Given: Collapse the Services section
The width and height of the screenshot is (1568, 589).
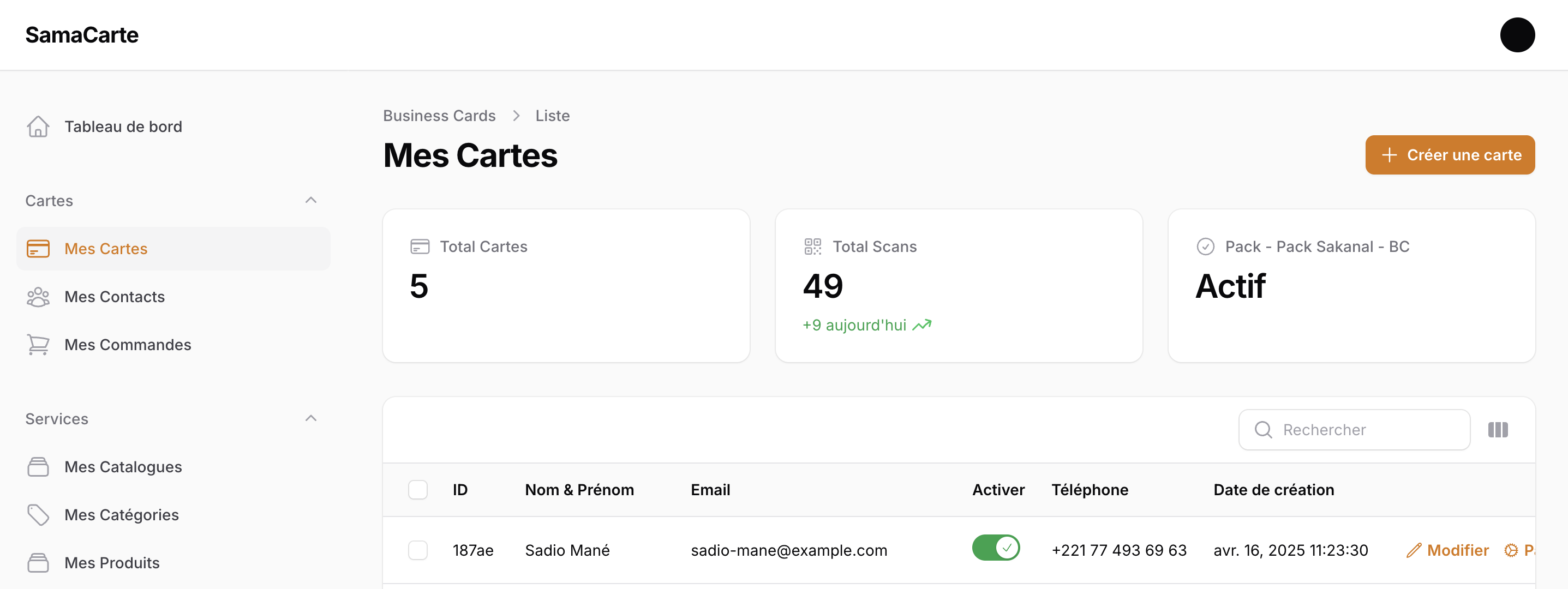Looking at the screenshot, I should pyautogui.click(x=311, y=418).
